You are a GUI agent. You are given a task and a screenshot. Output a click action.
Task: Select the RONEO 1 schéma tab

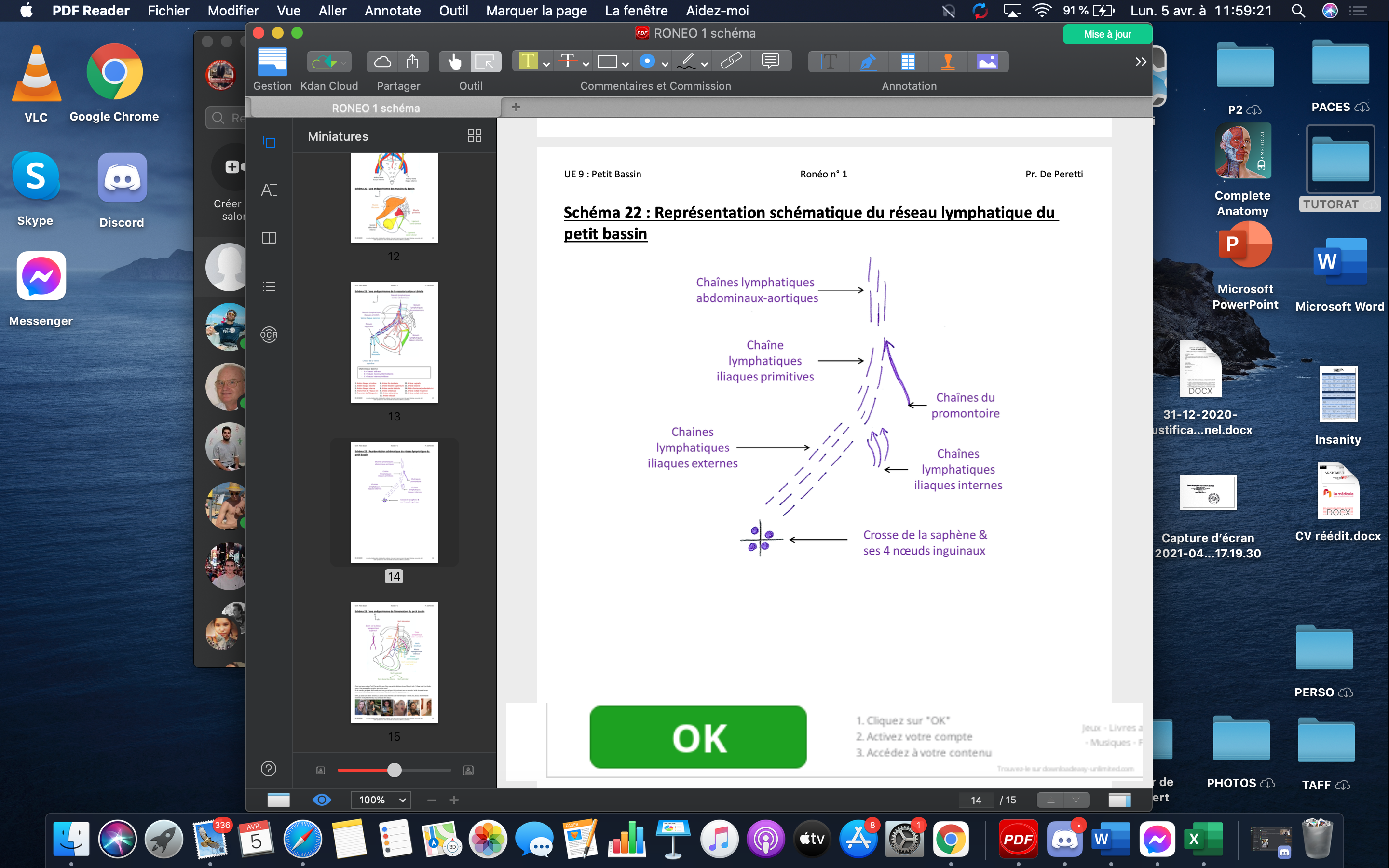click(x=375, y=108)
